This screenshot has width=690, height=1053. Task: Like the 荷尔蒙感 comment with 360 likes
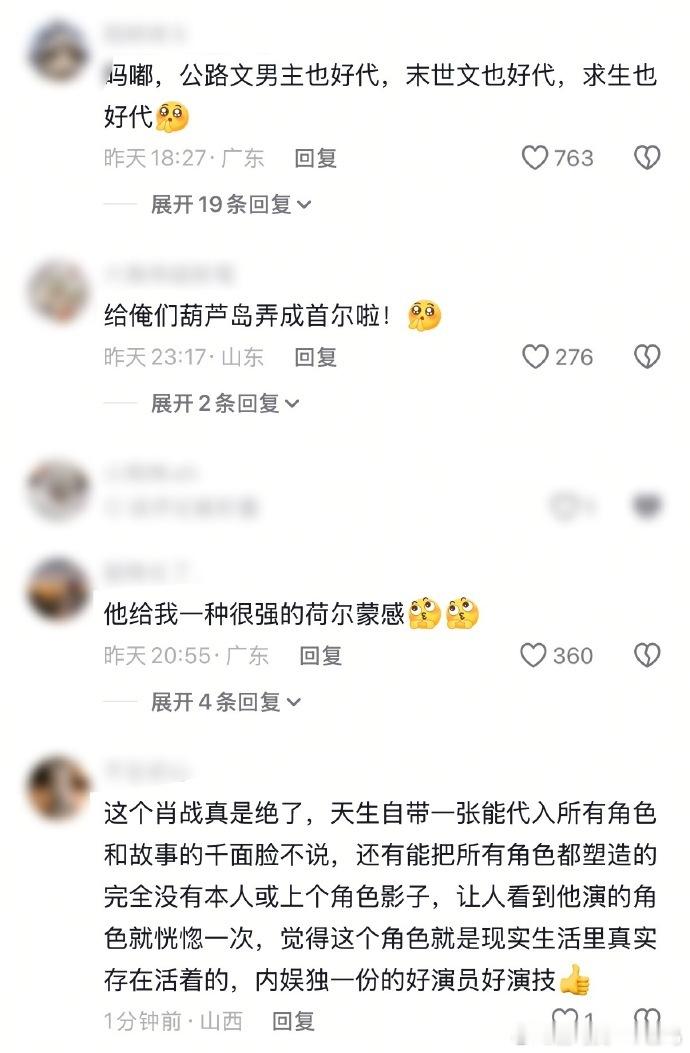pyautogui.click(x=533, y=655)
